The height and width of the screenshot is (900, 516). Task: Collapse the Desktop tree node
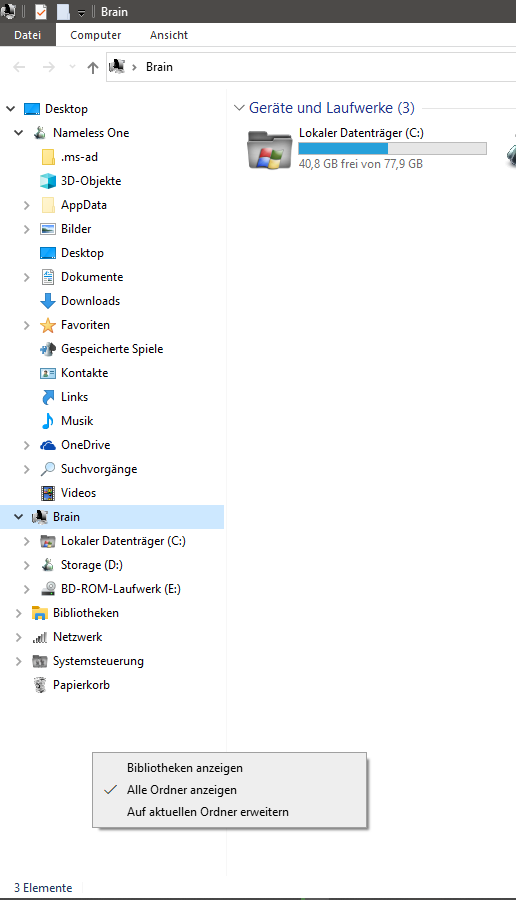10,108
